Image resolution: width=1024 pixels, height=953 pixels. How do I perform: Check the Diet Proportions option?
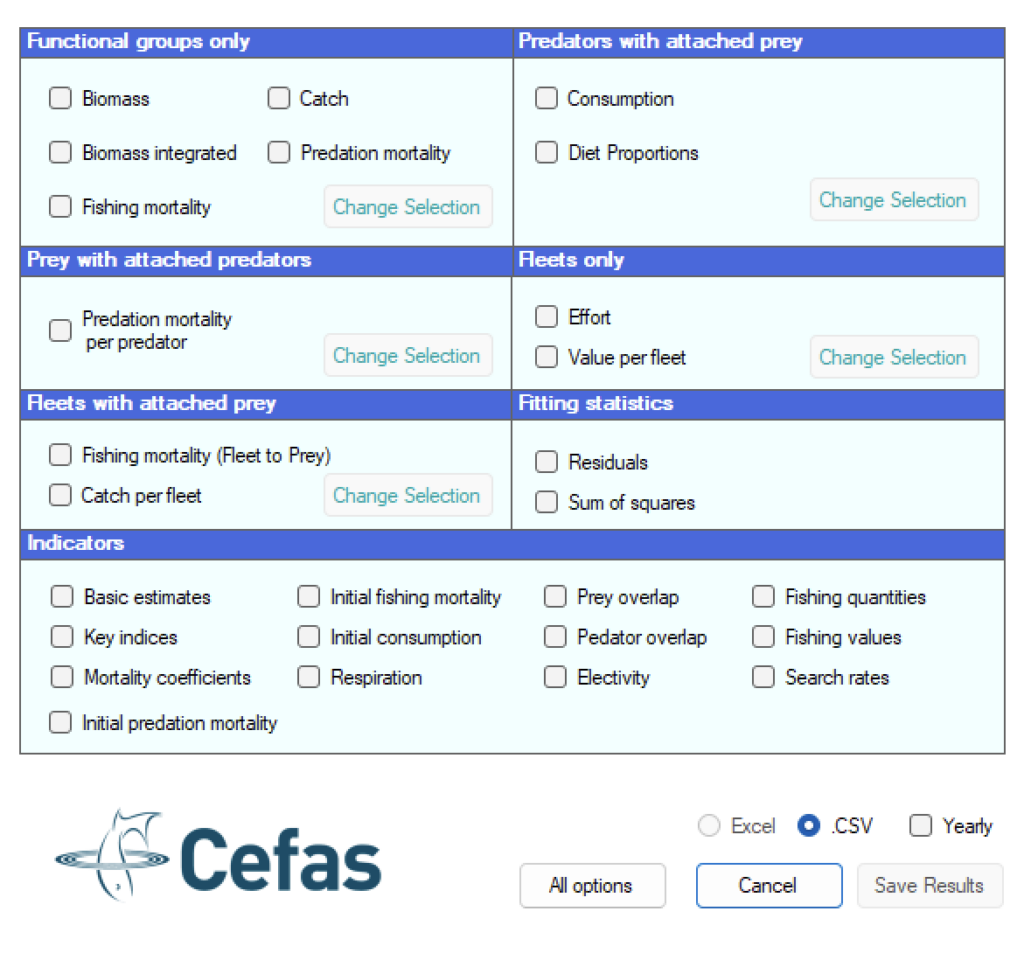545,153
